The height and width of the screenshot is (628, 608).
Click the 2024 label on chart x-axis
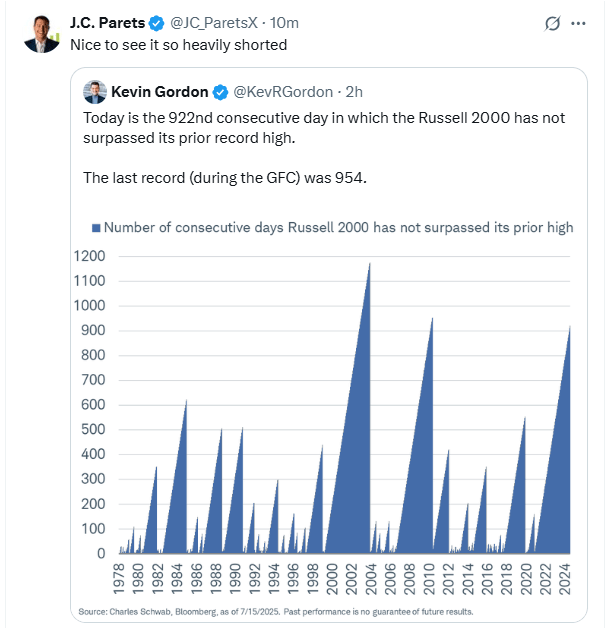click(564, 579)
